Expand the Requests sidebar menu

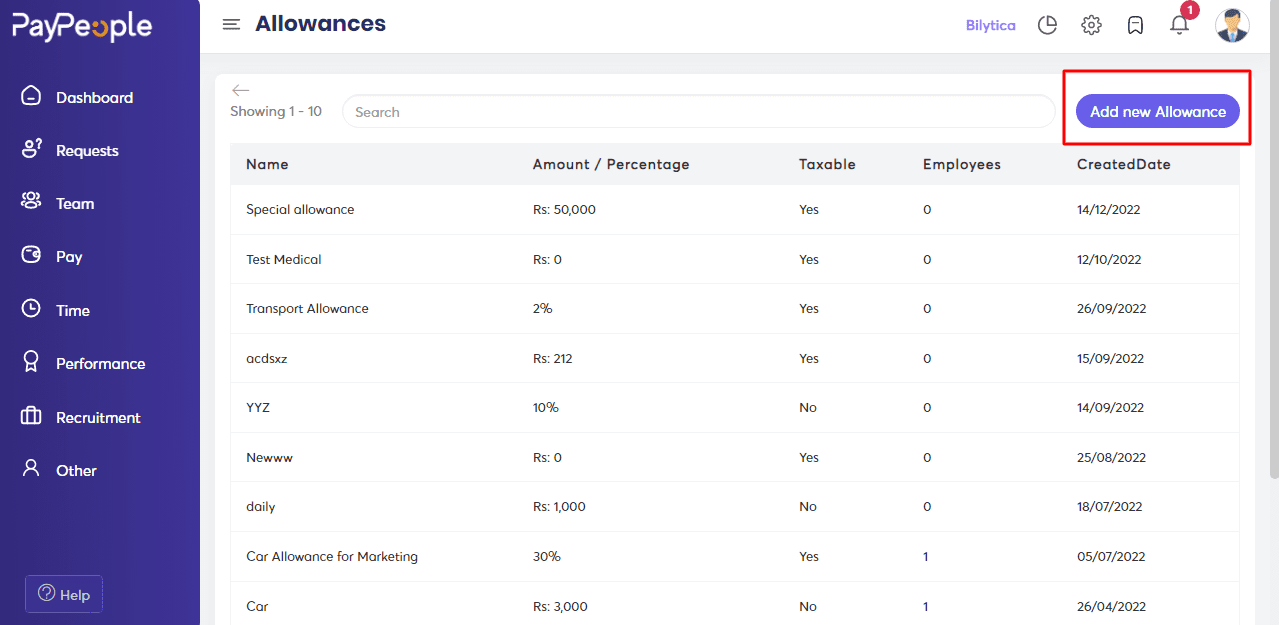coord(87,150)
